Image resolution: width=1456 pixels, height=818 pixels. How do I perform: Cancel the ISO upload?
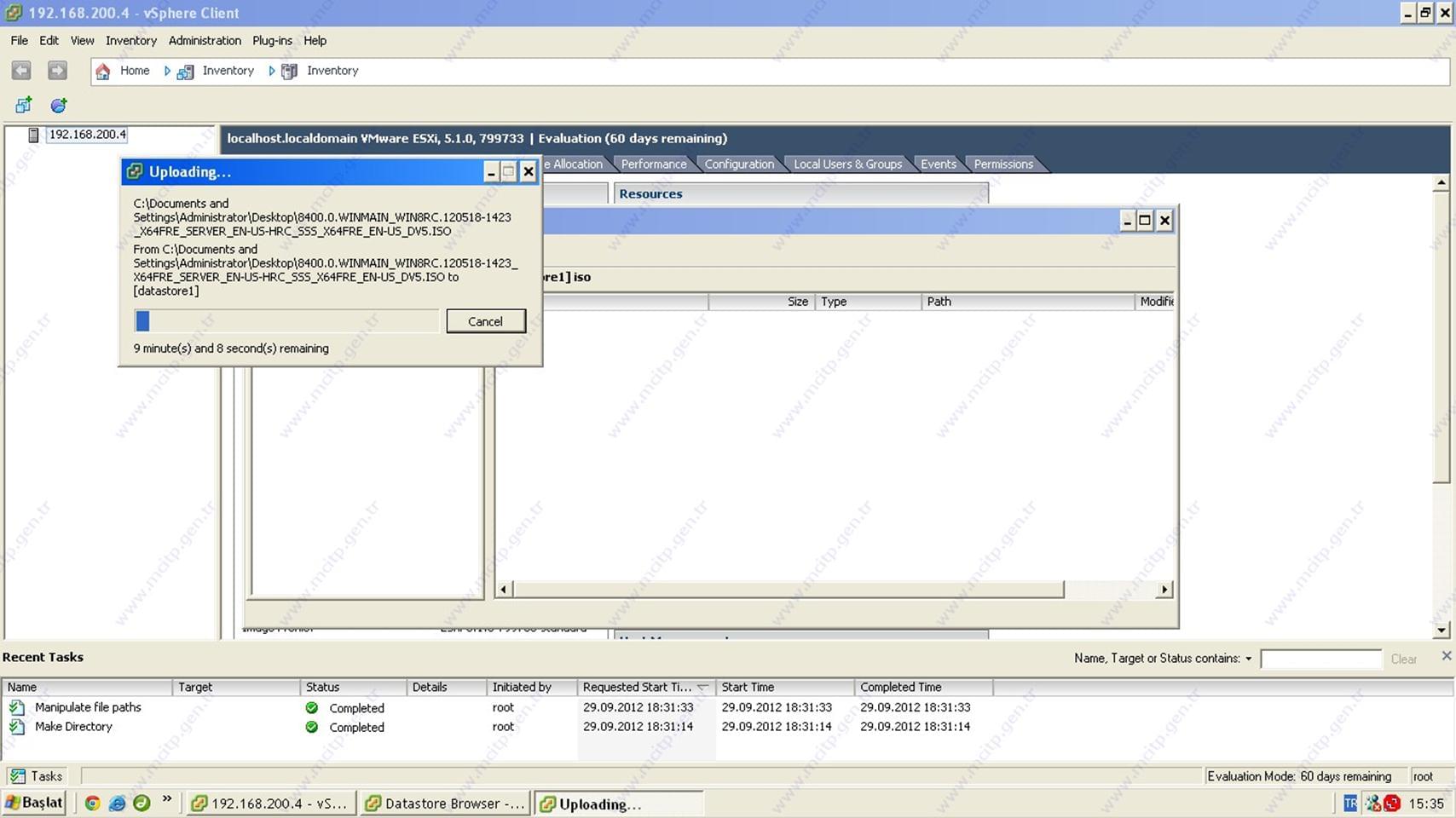coord(485,321)
